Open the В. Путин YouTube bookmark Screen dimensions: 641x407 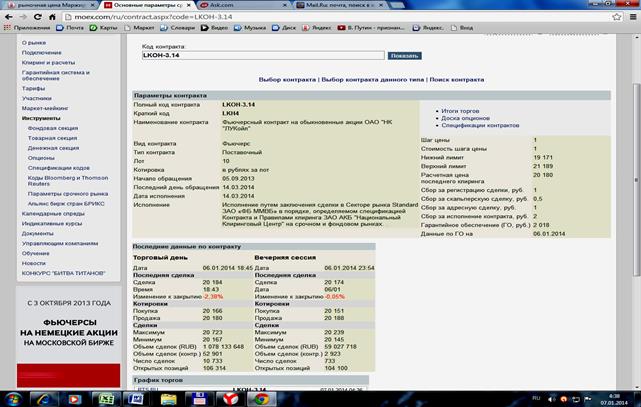pos(371,28)
